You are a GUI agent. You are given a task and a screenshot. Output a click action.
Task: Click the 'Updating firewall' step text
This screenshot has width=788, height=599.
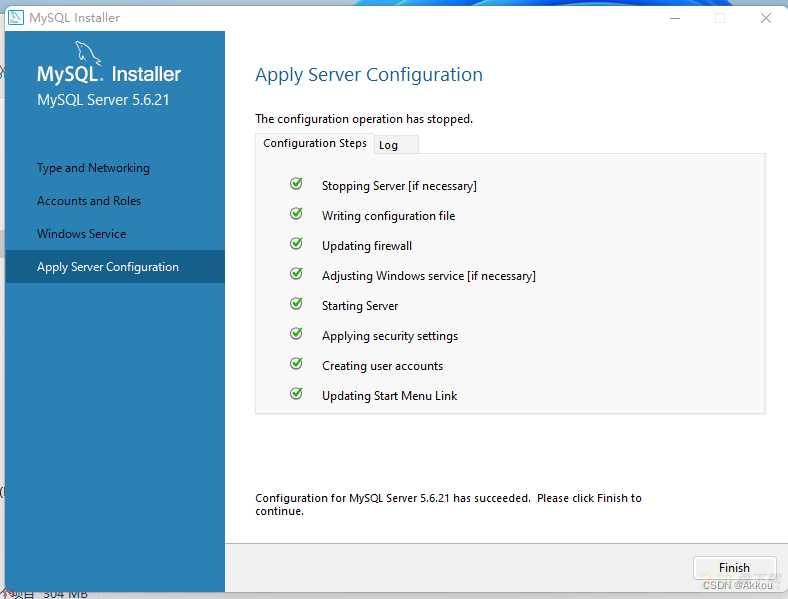point(367,246)
